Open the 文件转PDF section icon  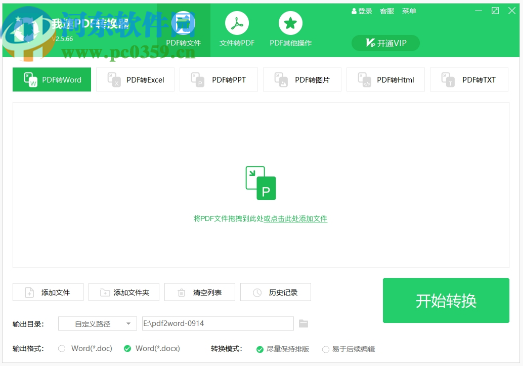click(x=237, y=23)
